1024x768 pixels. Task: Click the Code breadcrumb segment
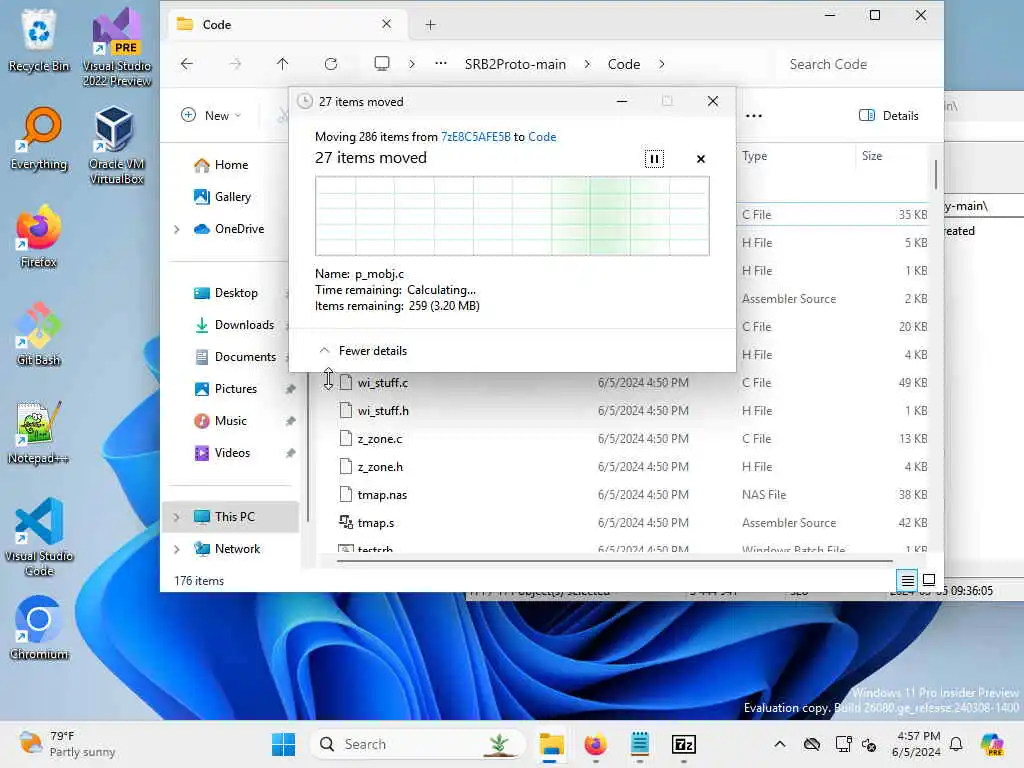624,64
